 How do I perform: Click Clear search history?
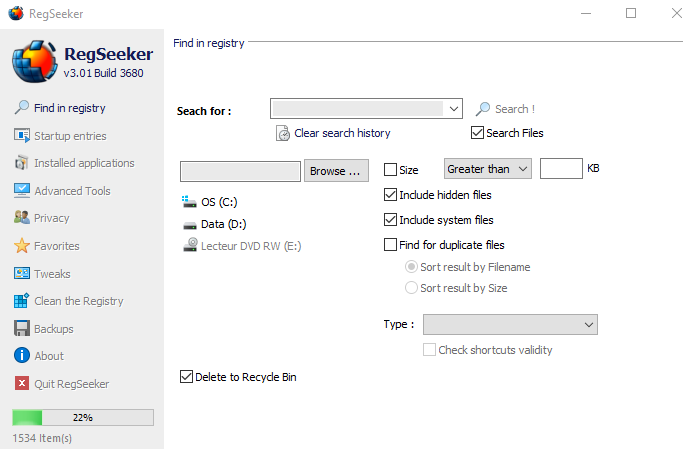(342, 133)
